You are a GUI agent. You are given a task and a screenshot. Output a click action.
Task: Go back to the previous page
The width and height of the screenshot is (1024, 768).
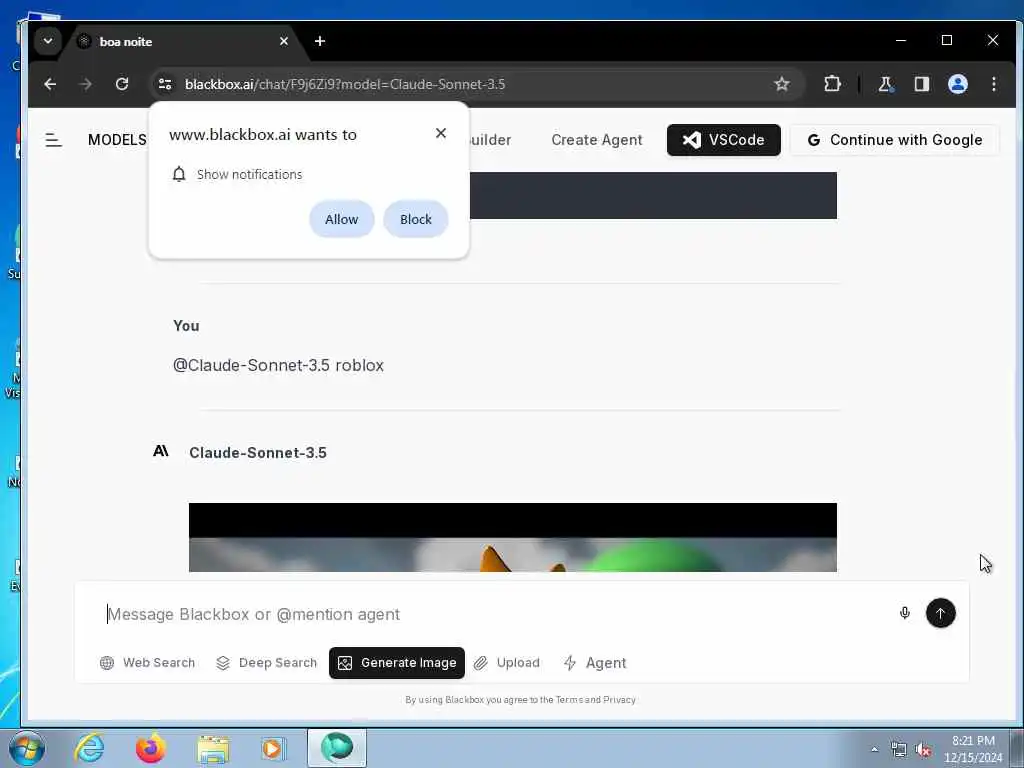[50, 84]
